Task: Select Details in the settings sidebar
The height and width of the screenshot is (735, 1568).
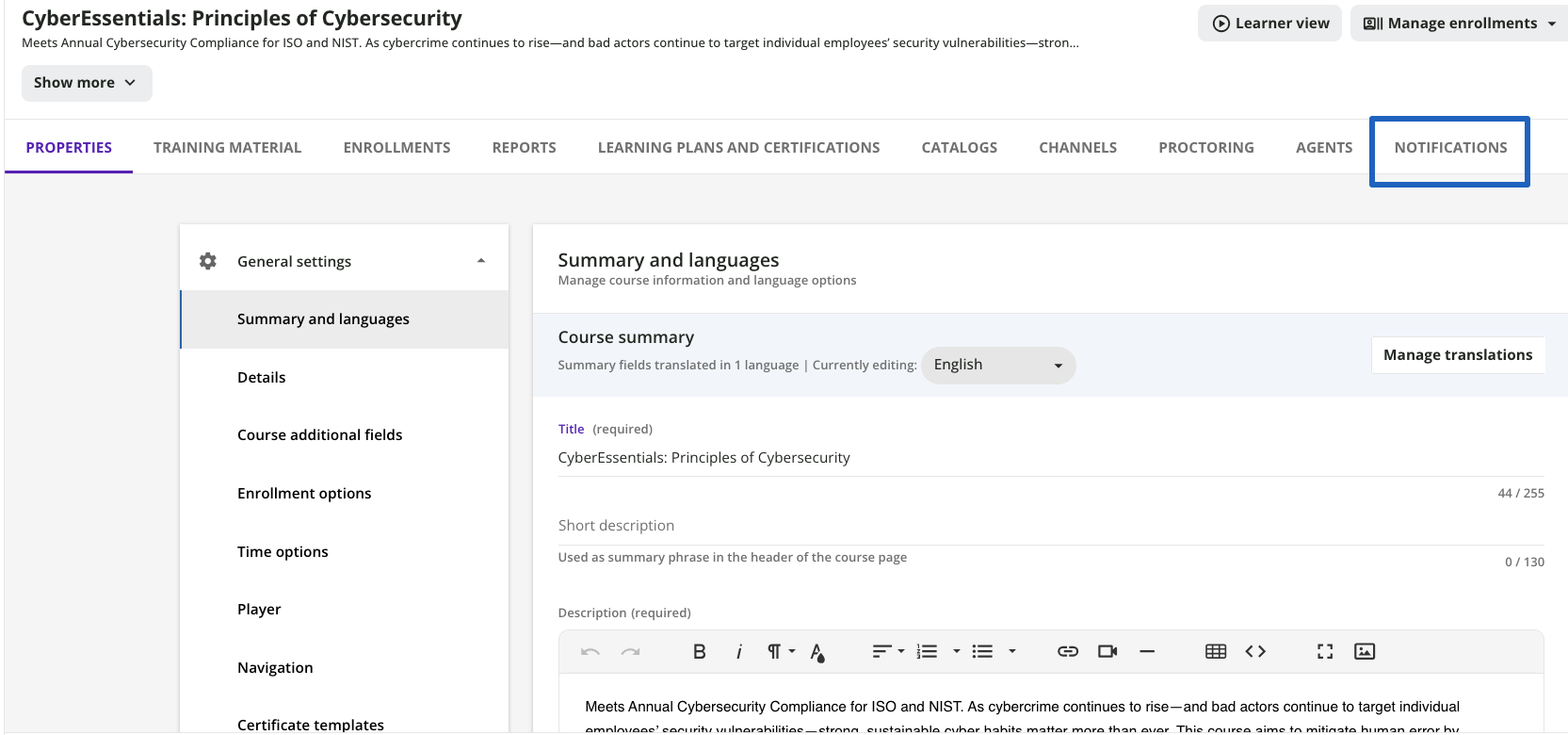Action: [x=345, y=377]
